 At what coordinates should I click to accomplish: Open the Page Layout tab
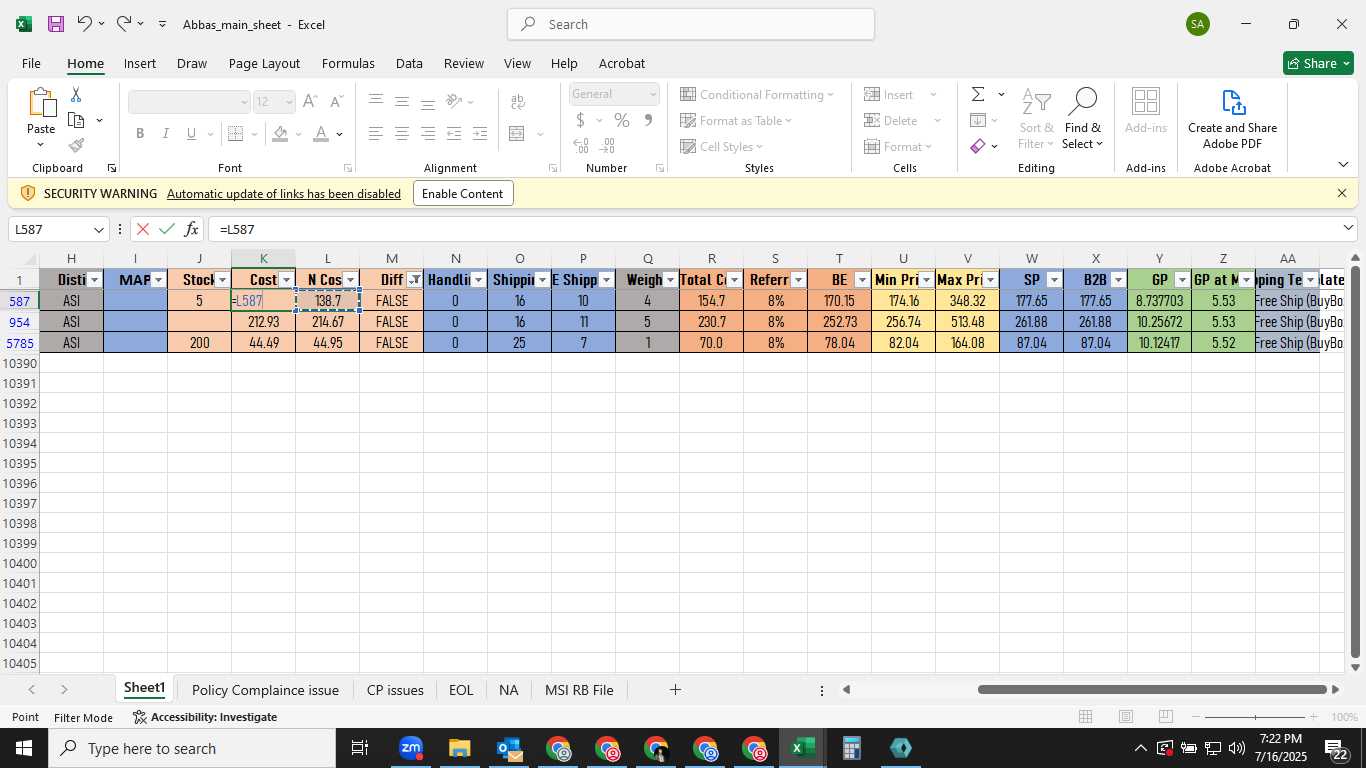point(264,63)
